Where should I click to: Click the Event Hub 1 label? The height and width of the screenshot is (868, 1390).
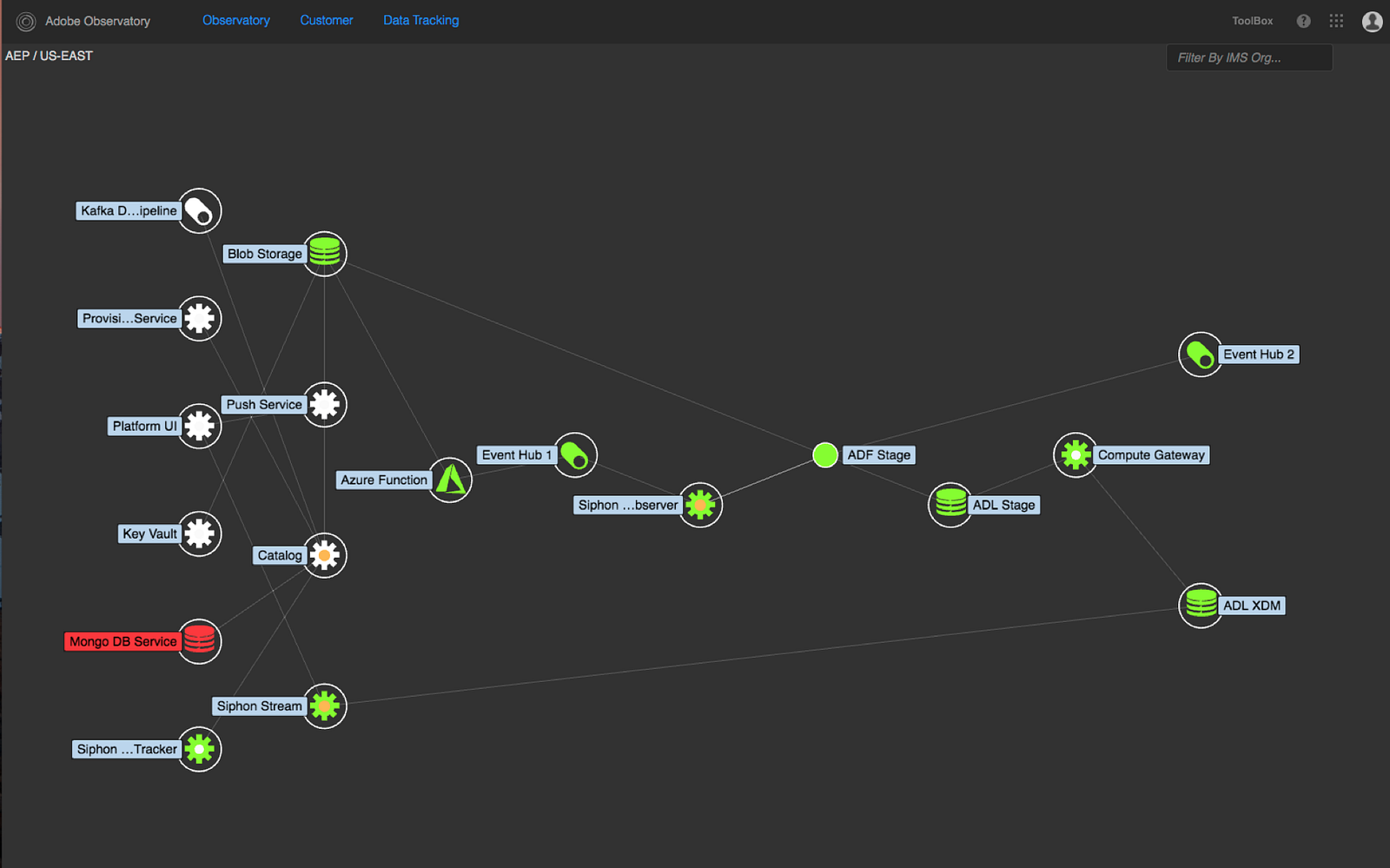point(517,454)
